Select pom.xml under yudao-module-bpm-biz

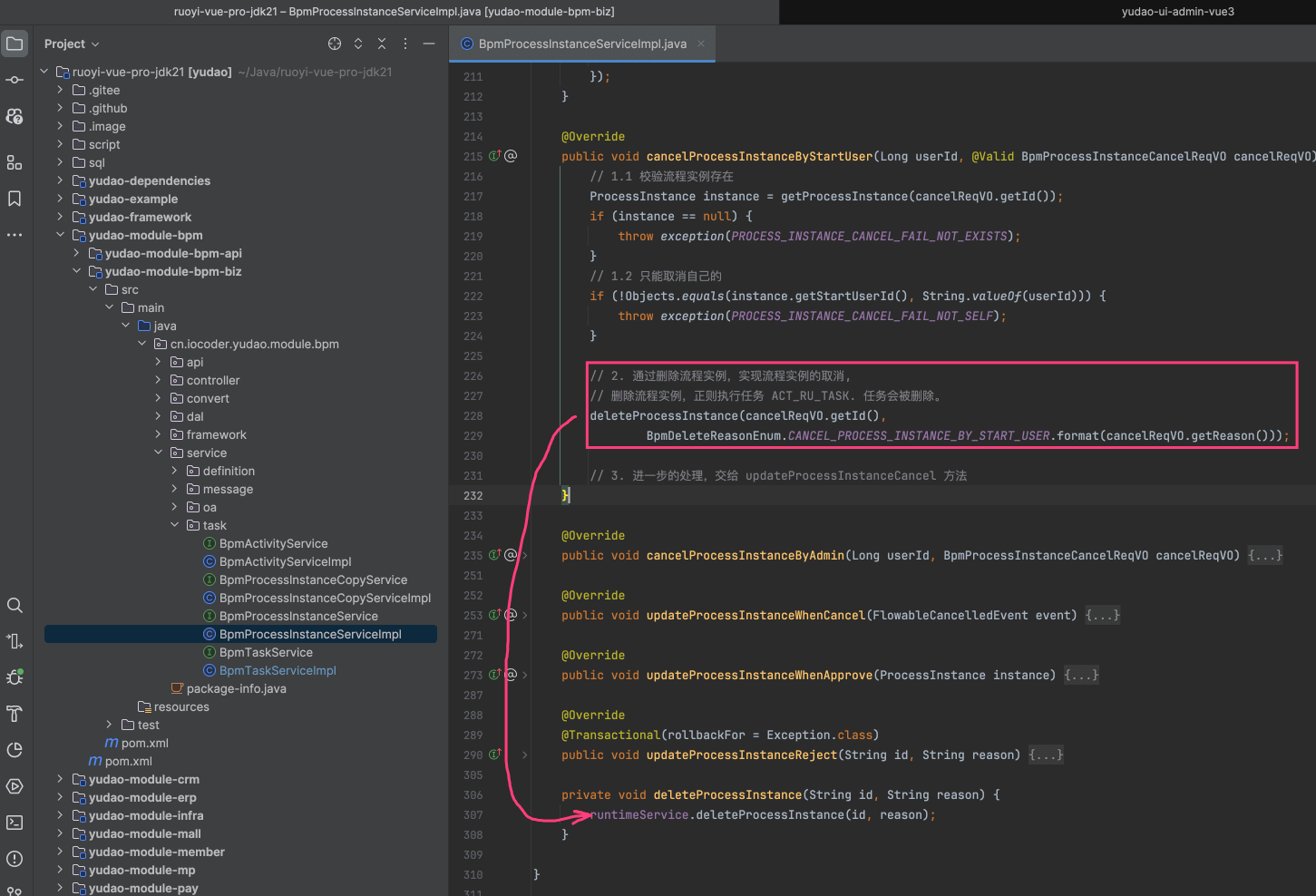pyautogui.click(x=144, y=743)
